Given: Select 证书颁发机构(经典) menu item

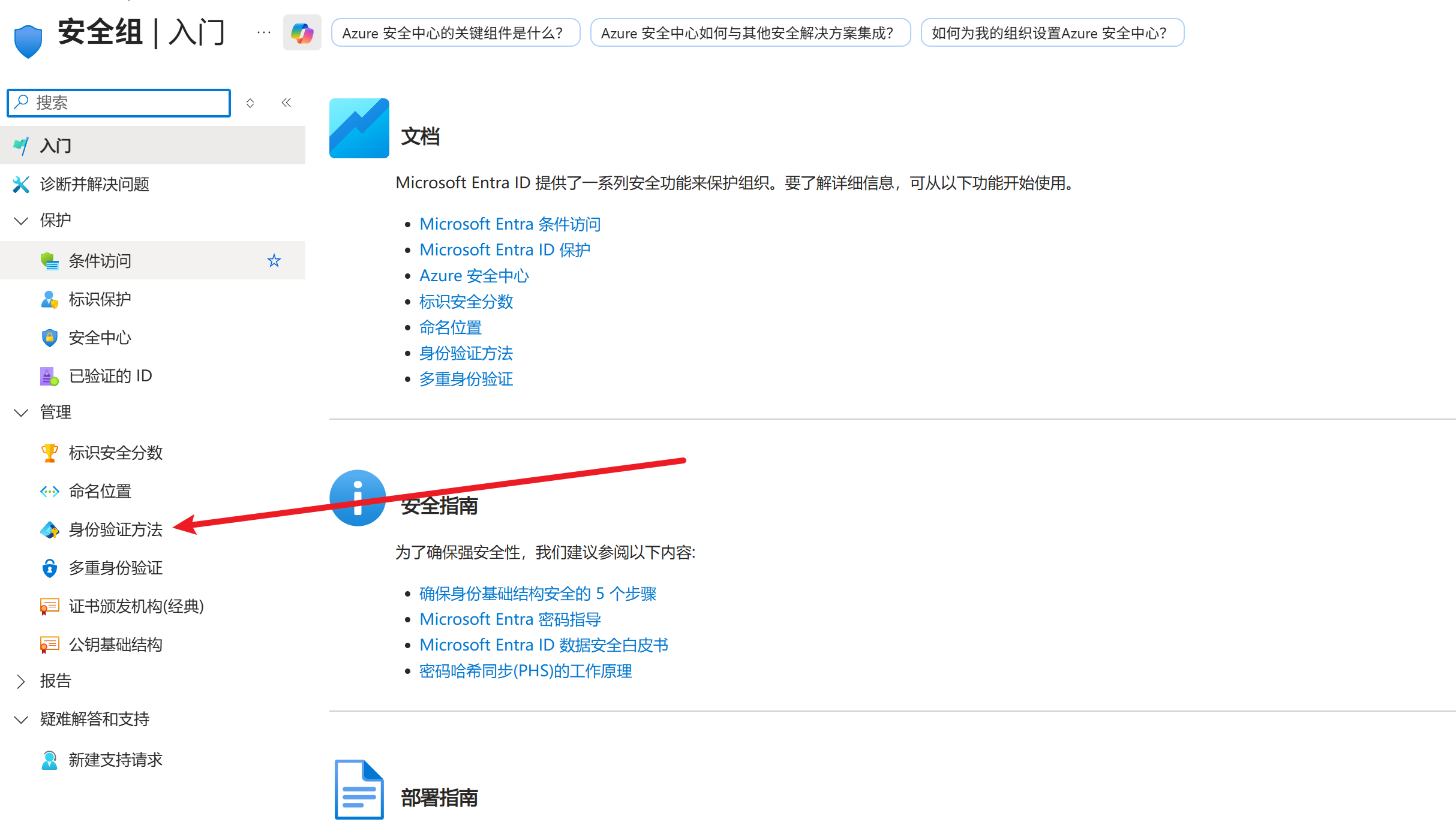Looking at the screenshot, I should click(136, 606).
